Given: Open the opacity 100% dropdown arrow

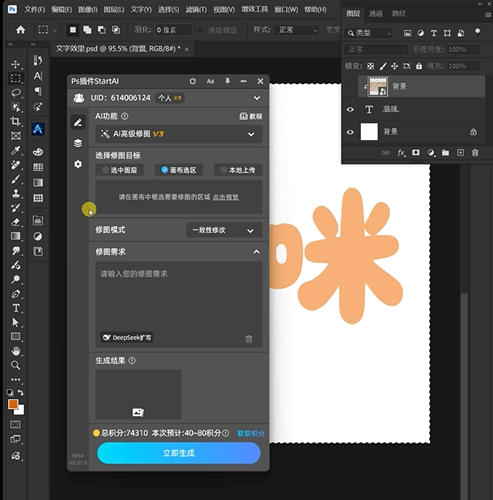Looking at the screenshot, I should coord(476,50).
